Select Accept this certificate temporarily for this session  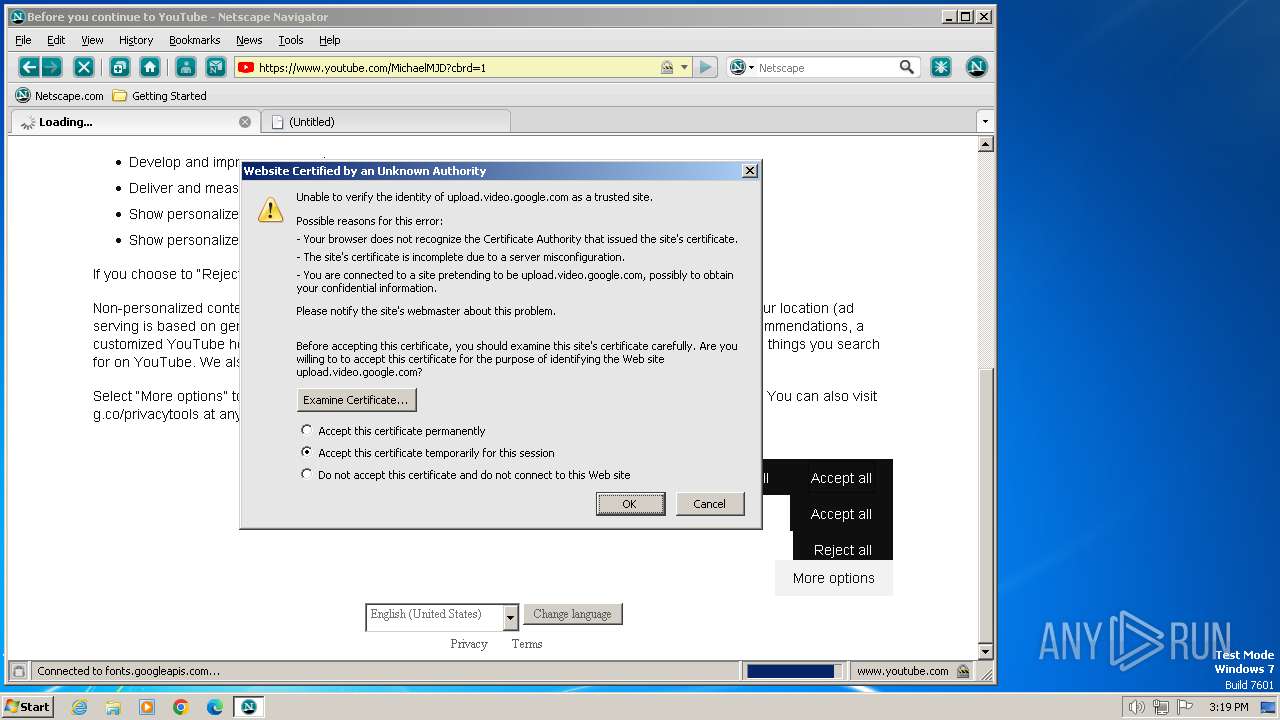[428, 453]
